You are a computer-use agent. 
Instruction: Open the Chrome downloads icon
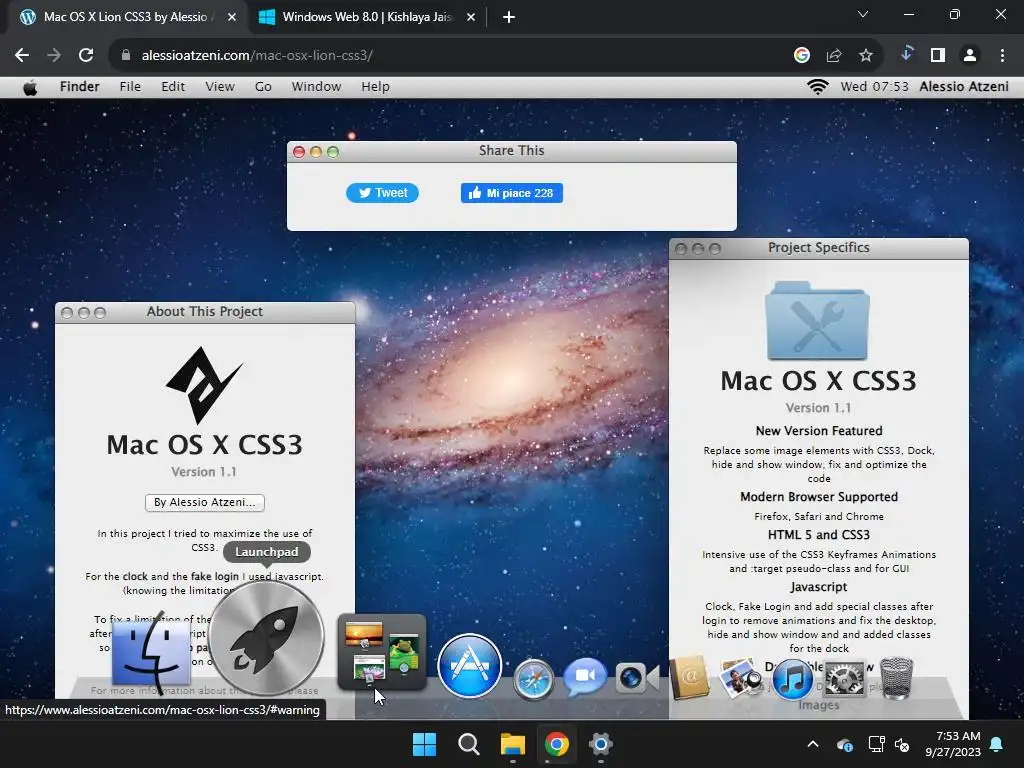906,54
